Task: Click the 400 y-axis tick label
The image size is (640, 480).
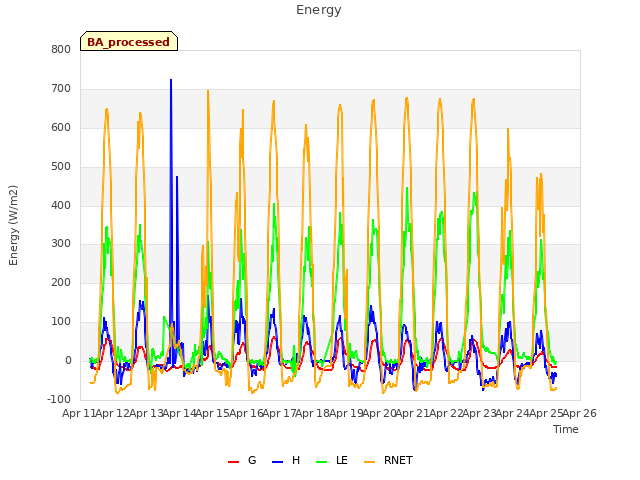Action: (61, 205)
